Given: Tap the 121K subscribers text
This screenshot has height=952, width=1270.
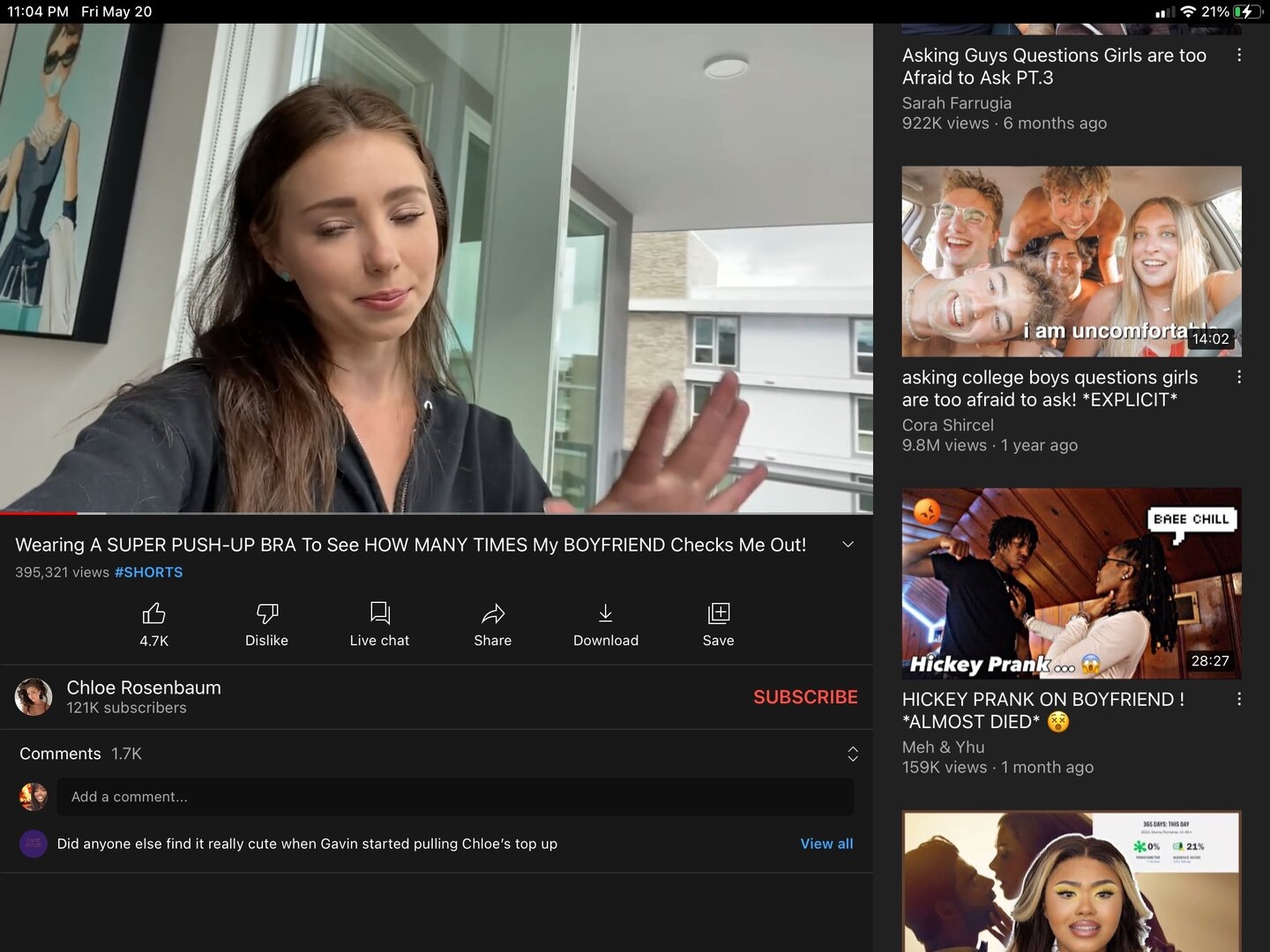Looking at the screenshot, I should pyautogui.click(x=127, y=708).
